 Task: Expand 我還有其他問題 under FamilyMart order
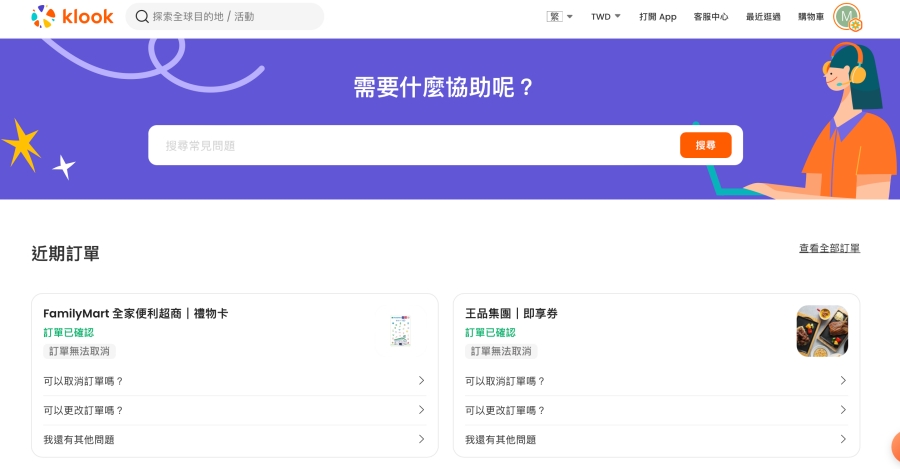click(x=234, y=439)
